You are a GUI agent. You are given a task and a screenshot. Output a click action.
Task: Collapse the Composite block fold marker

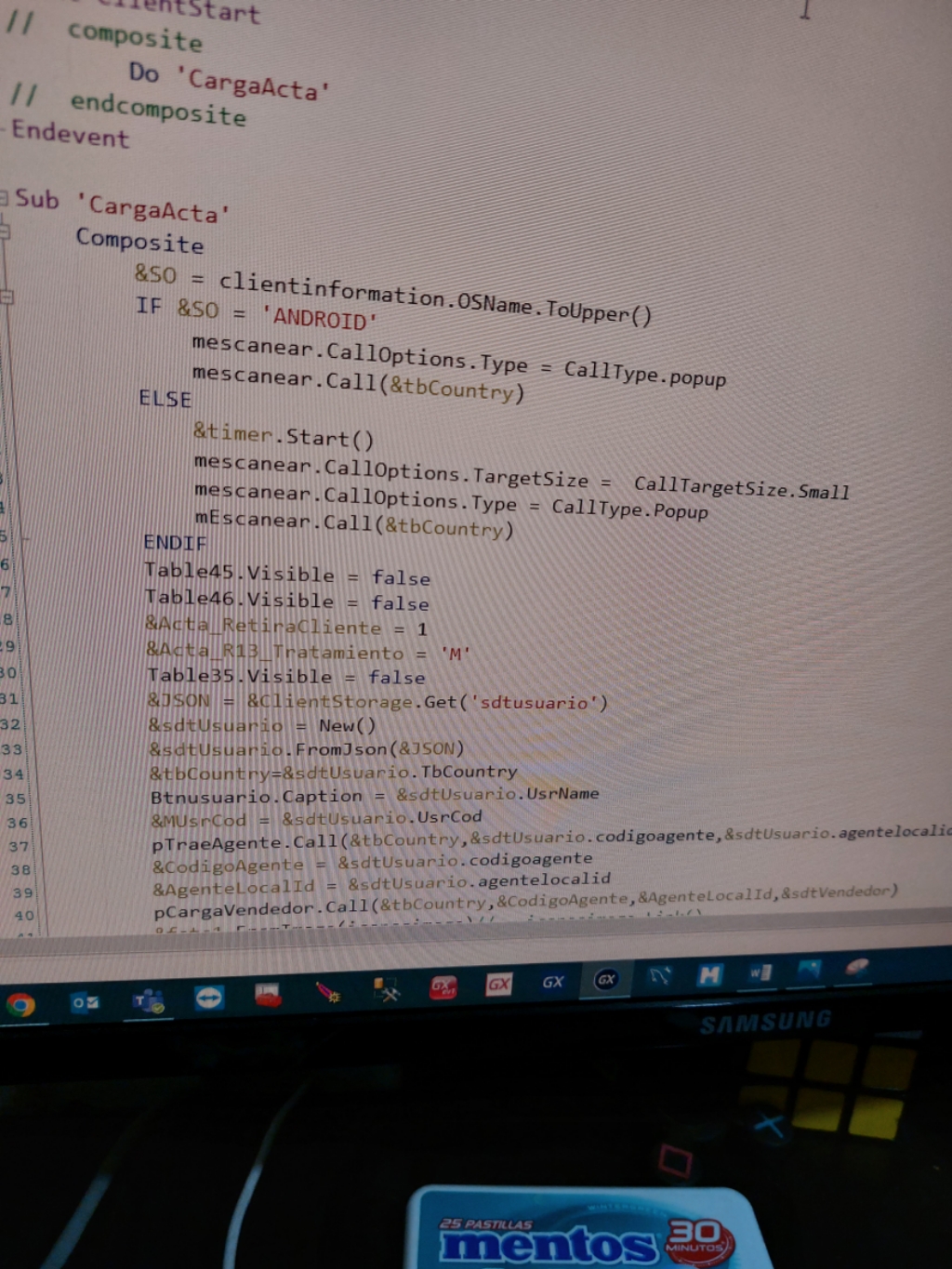tap(5, 230)
